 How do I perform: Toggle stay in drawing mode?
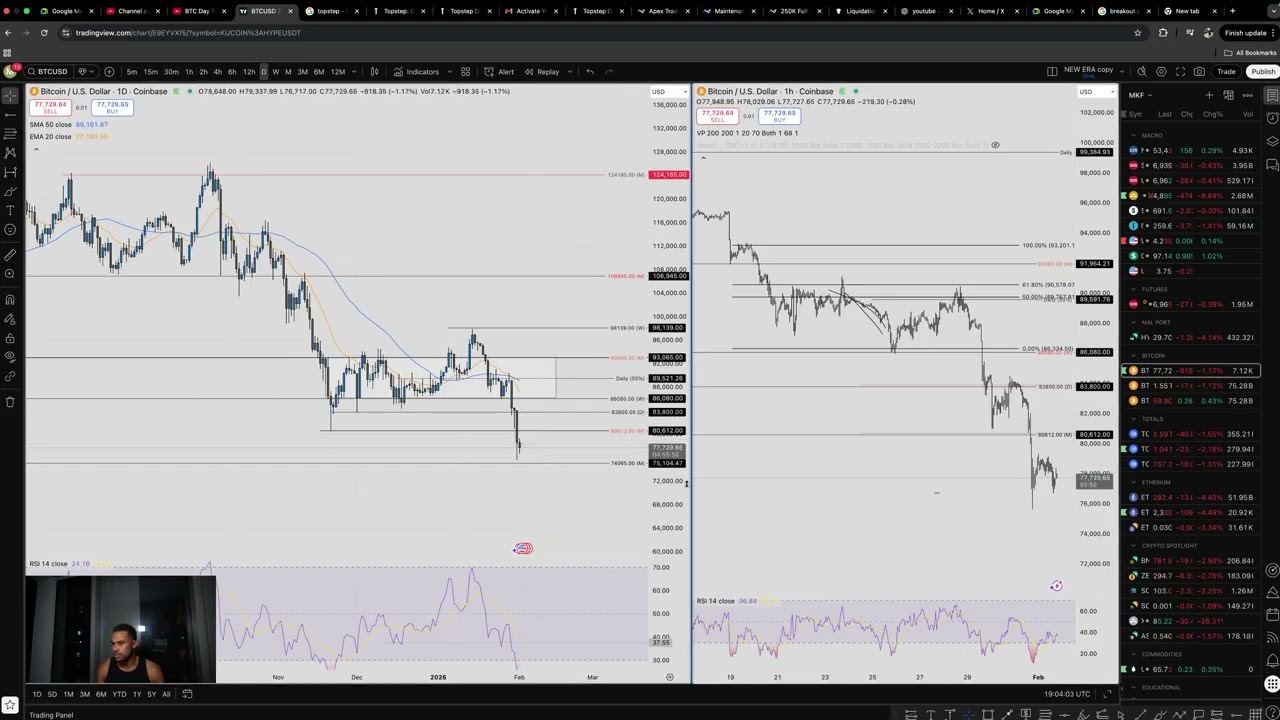coord(11,319)
